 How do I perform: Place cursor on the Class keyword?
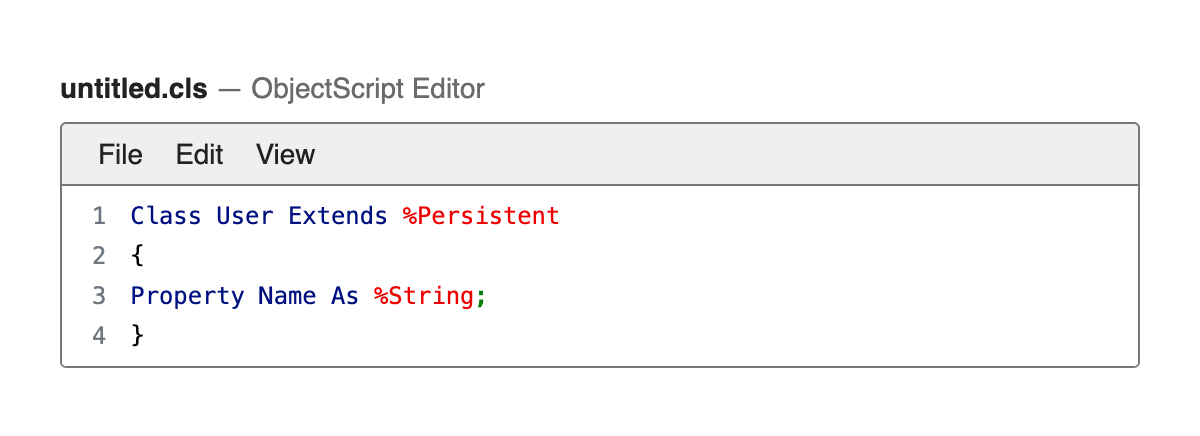tap(166, 216)
